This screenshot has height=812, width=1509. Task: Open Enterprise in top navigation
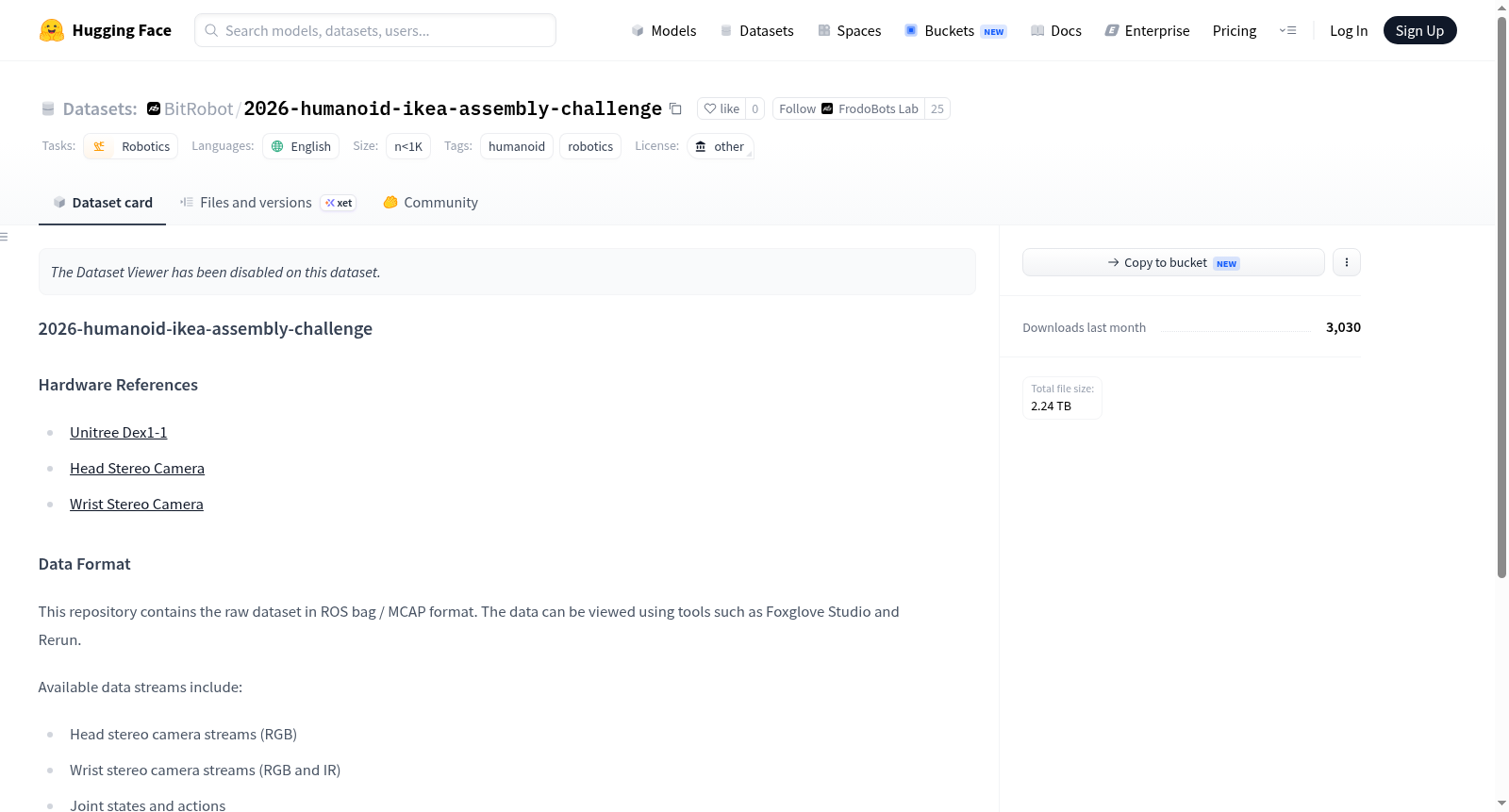1147,30
